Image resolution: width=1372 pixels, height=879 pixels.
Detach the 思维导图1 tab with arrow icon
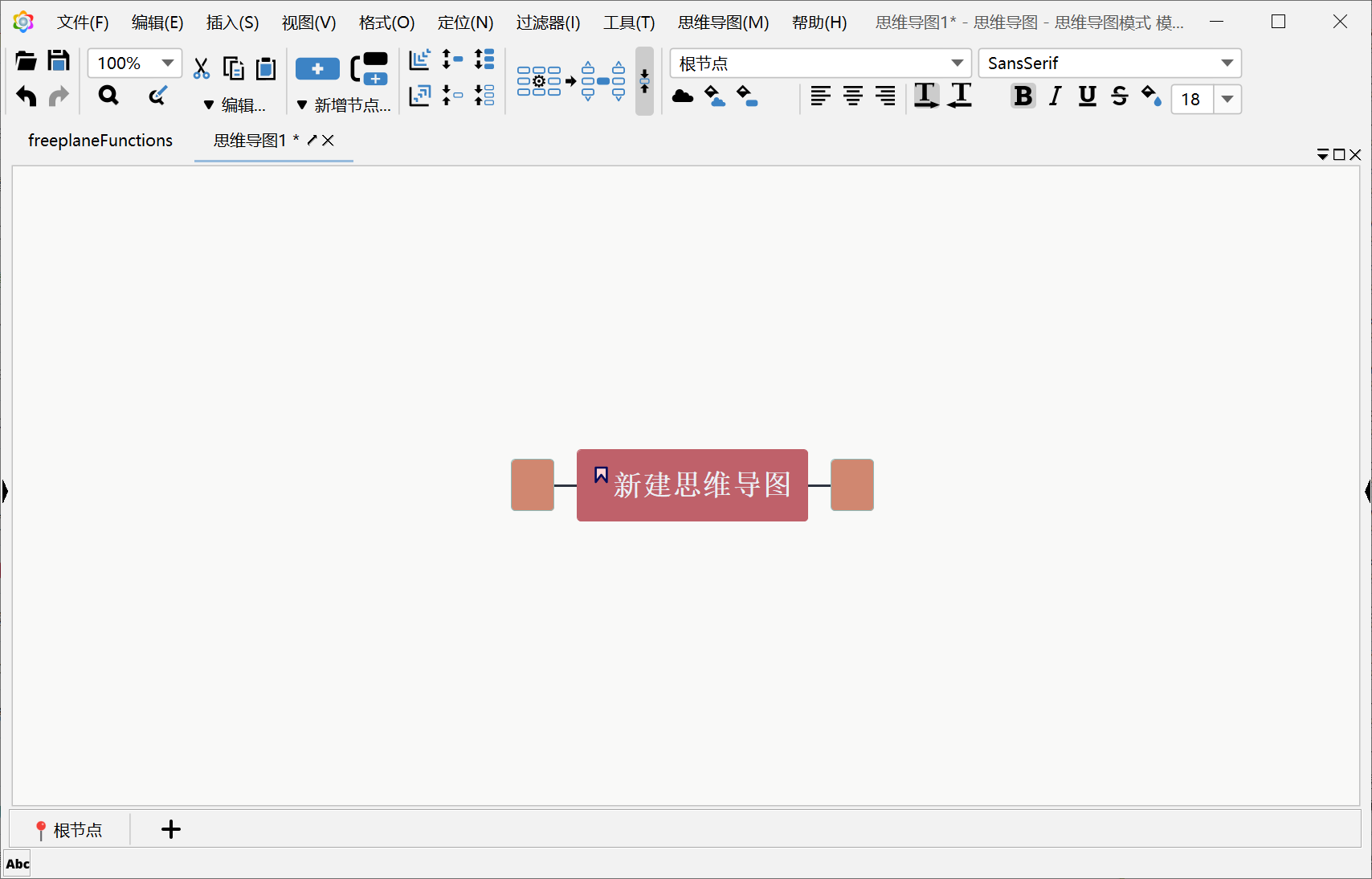tap(312, 141)
